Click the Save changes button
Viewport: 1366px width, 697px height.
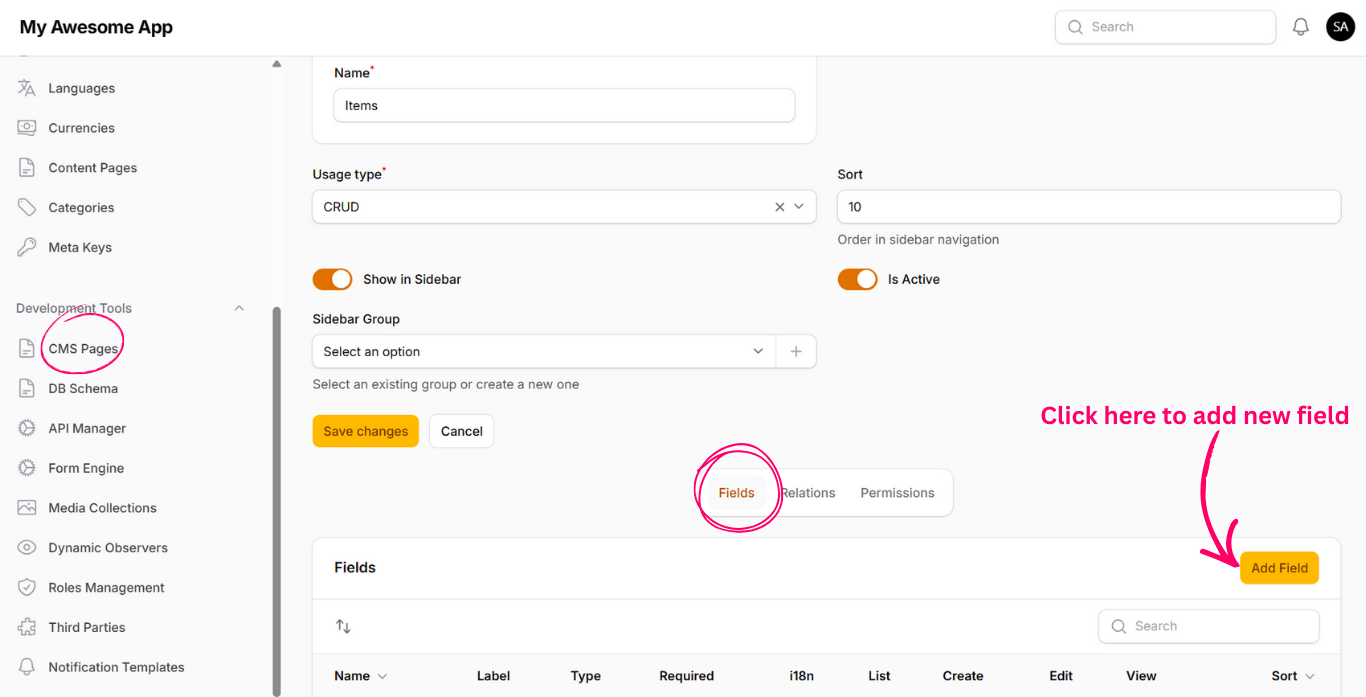(365, 431)
